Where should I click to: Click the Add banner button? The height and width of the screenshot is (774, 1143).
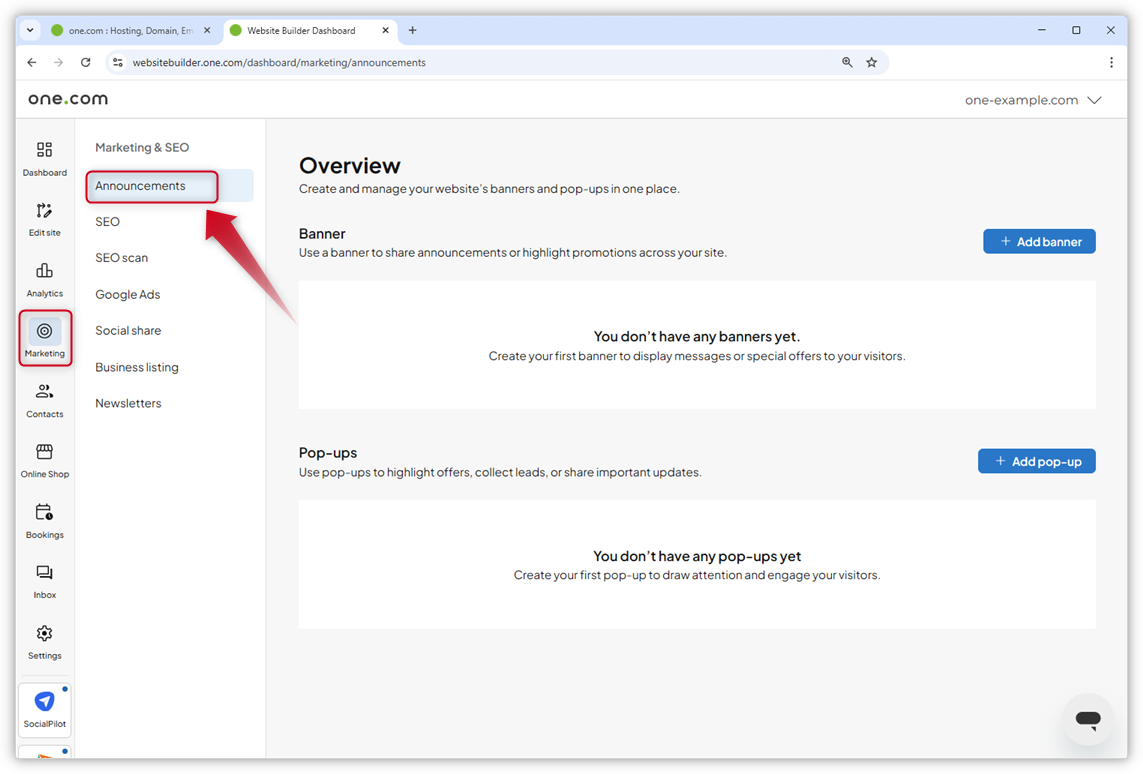(x=1039, y=241)
